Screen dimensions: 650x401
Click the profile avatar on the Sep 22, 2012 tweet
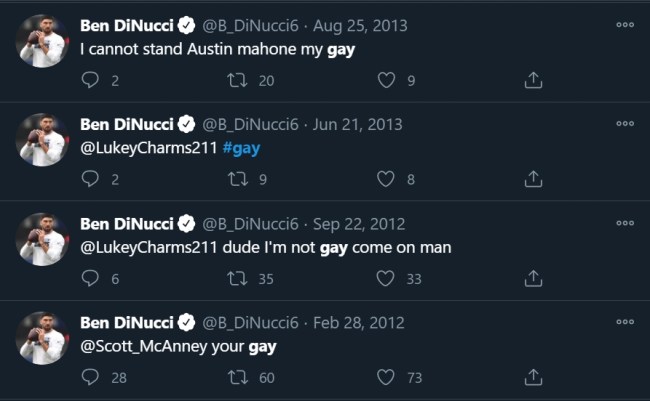(x=41, y=238)
